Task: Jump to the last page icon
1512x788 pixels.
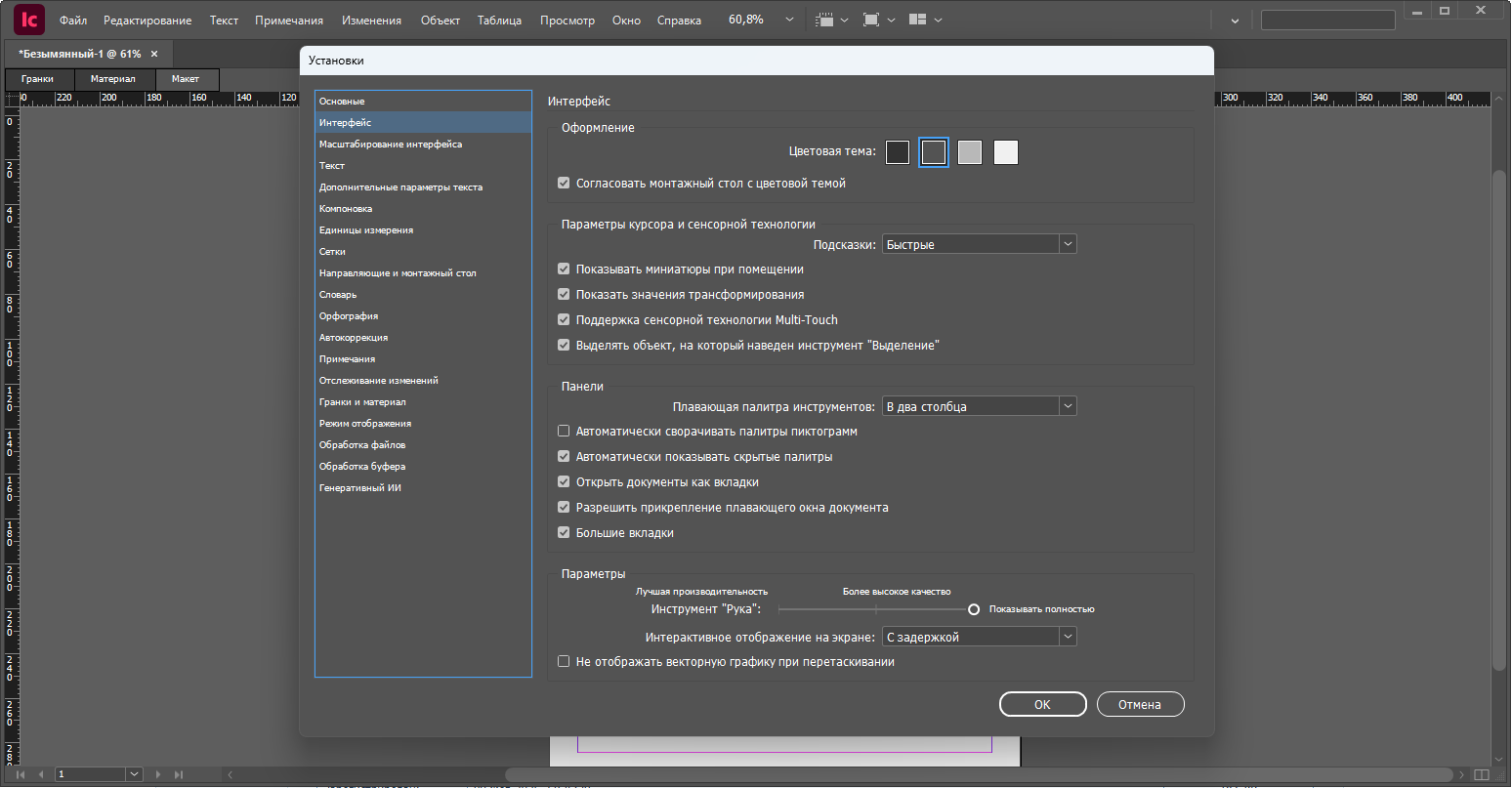Action: point(180,774)
